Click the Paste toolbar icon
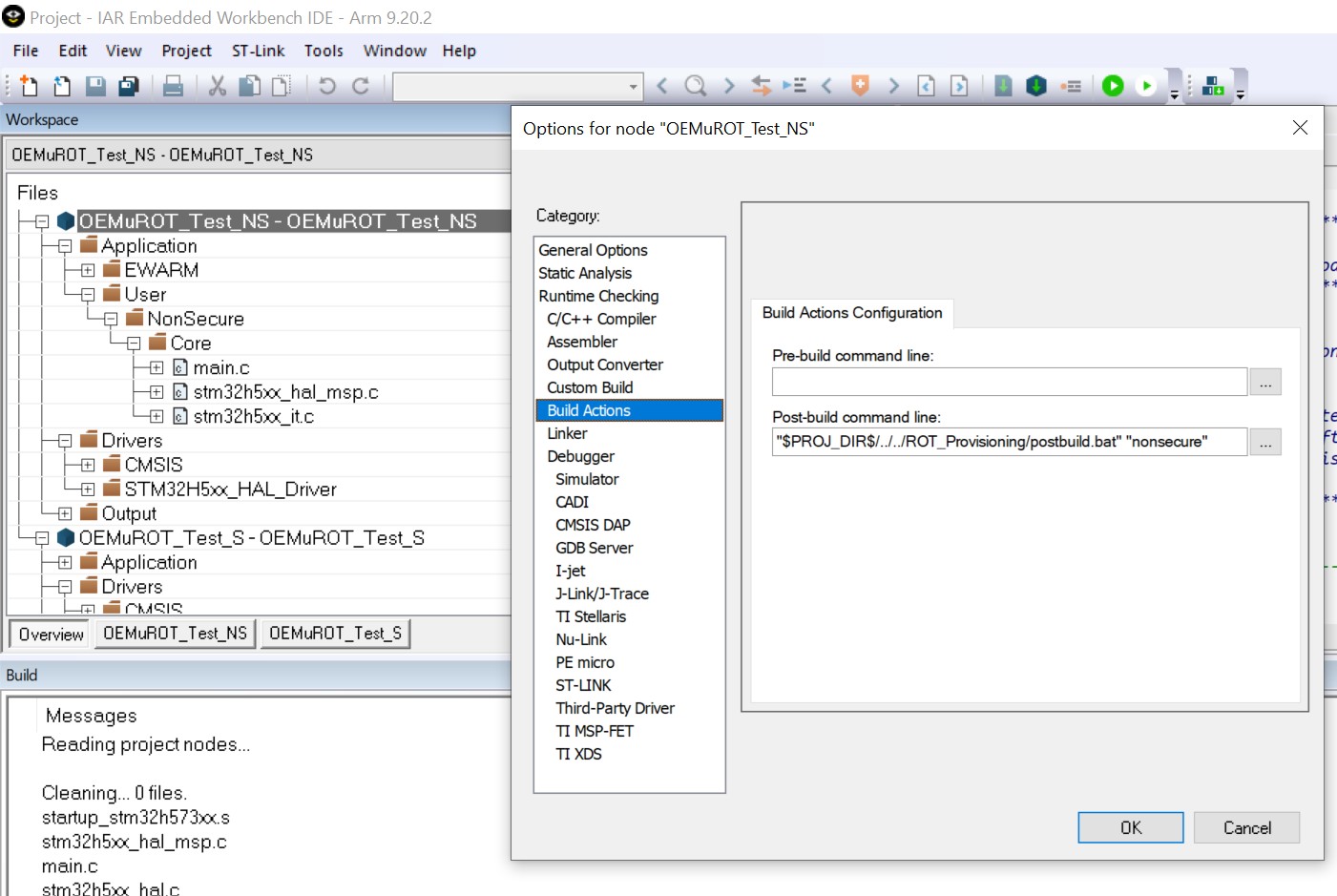The width and height of the screenshot is (1337, 896). (282, 86)
